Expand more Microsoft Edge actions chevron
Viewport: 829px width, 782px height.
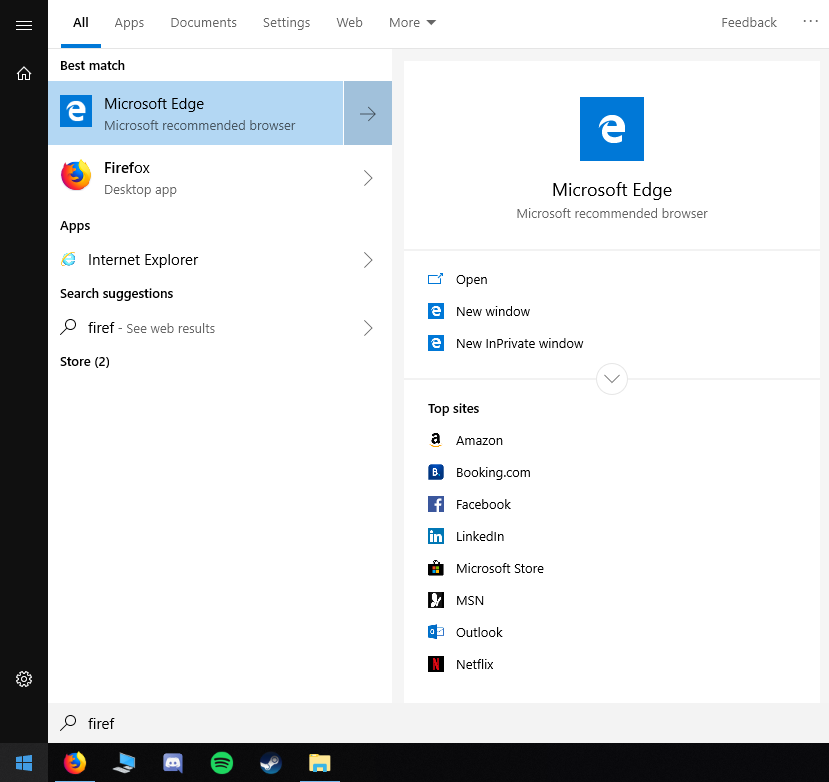tap(611, 379)
